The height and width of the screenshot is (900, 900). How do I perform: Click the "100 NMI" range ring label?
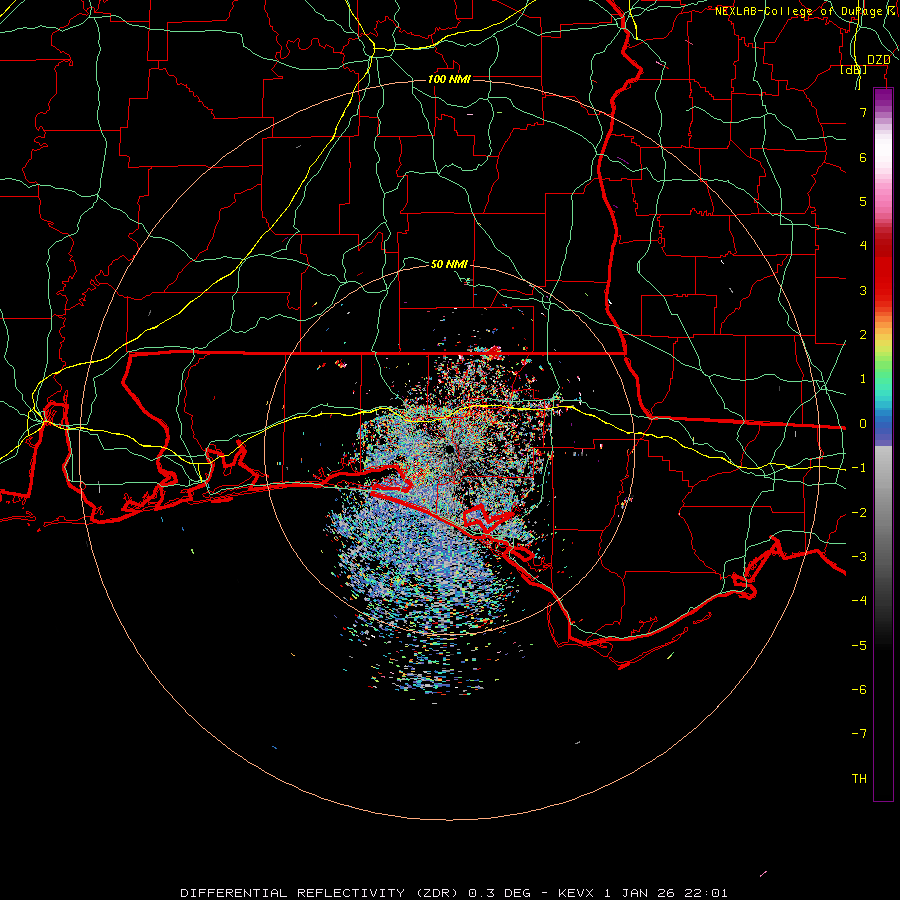click(x=449, y=79)
